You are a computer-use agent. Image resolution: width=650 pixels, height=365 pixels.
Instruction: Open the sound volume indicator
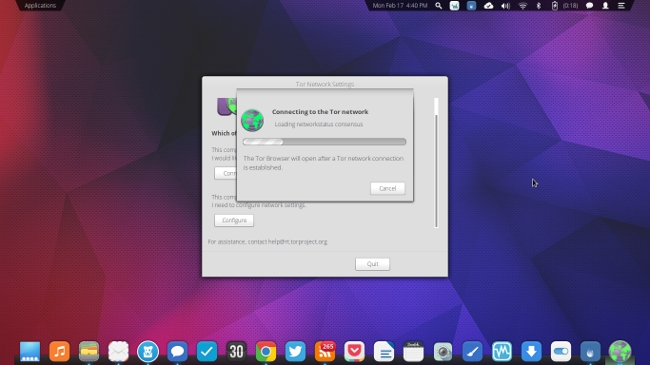pos(505,5)
